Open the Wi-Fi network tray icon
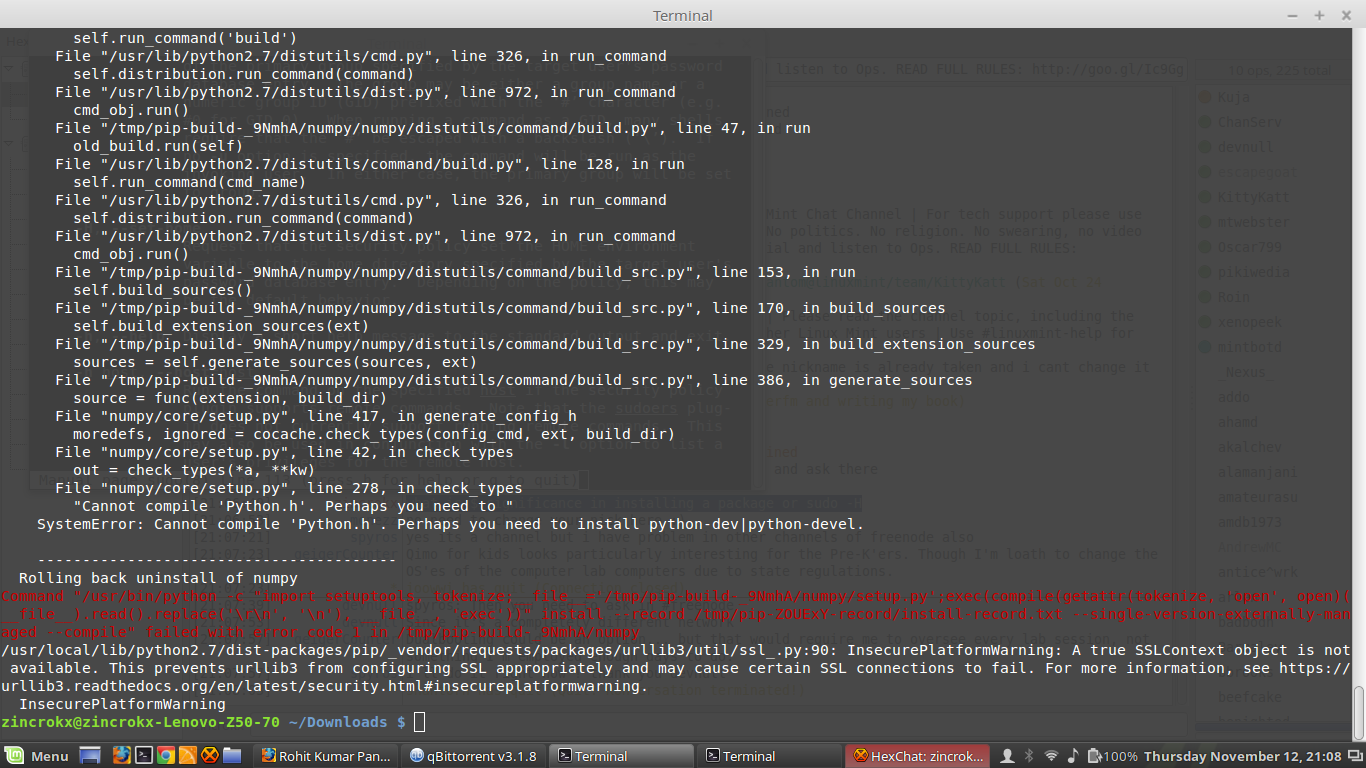Viewport: 1366px width, 768px height. point(1051,756)
